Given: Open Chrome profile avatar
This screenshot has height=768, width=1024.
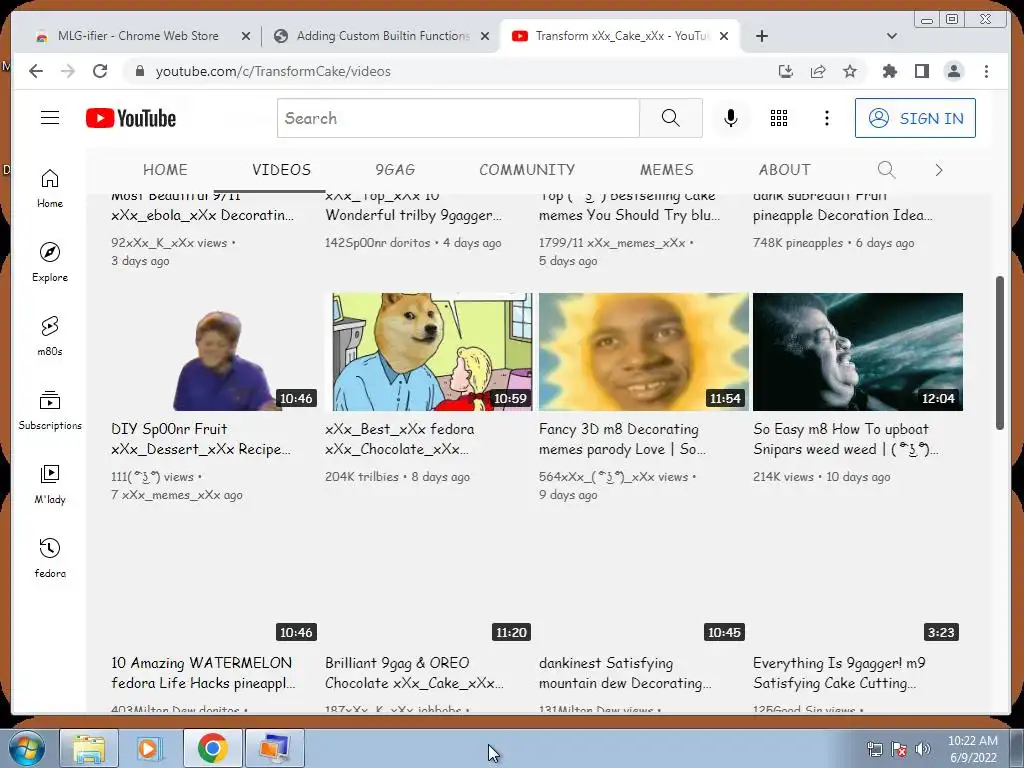Looking at the screenshot, I should coord(954,71).
